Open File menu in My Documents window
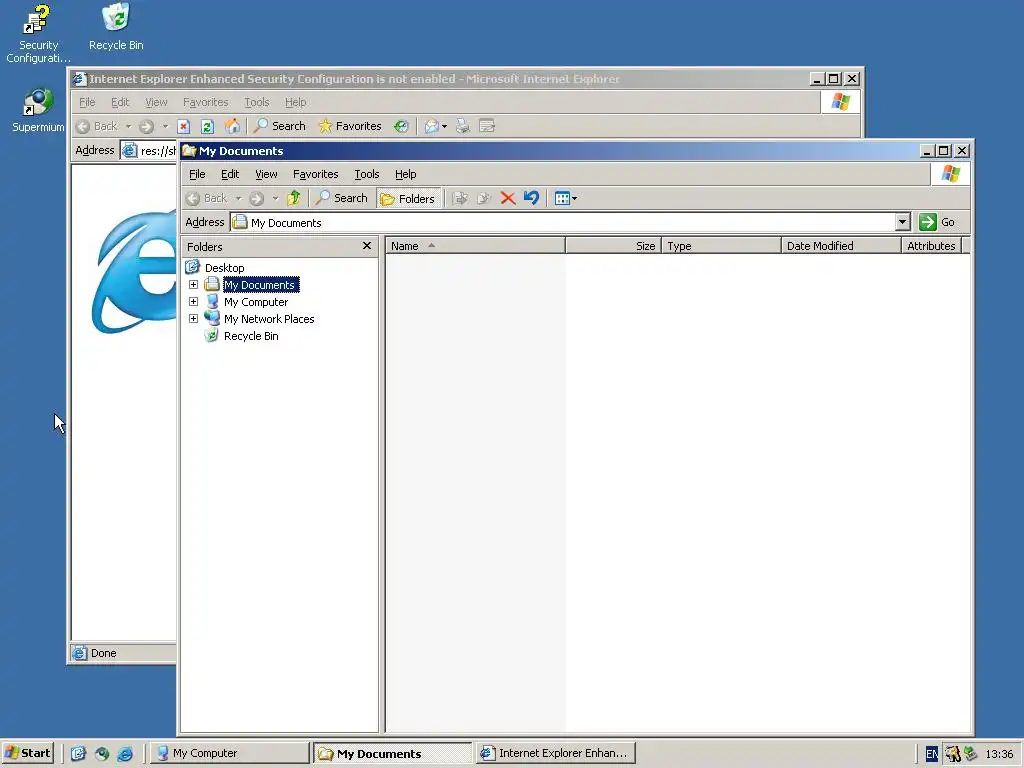The image size is (1024, 768). [x=197, y=174]
